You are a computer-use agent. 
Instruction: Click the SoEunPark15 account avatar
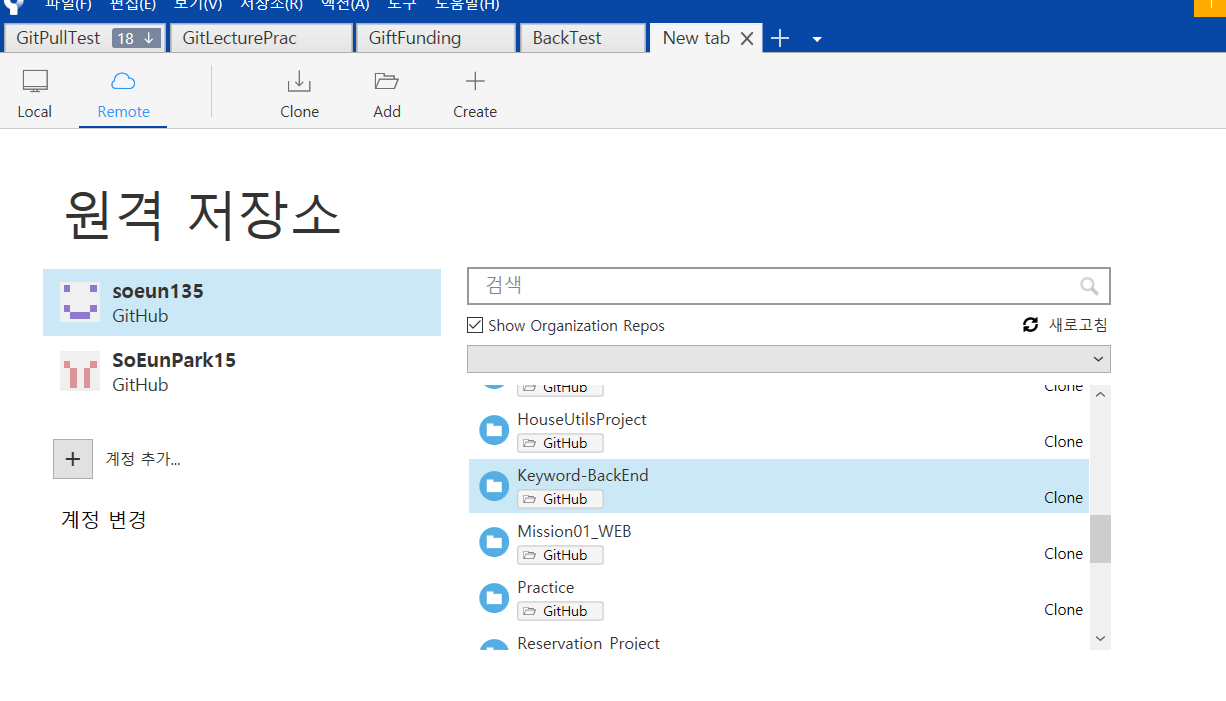pos(80,371)
